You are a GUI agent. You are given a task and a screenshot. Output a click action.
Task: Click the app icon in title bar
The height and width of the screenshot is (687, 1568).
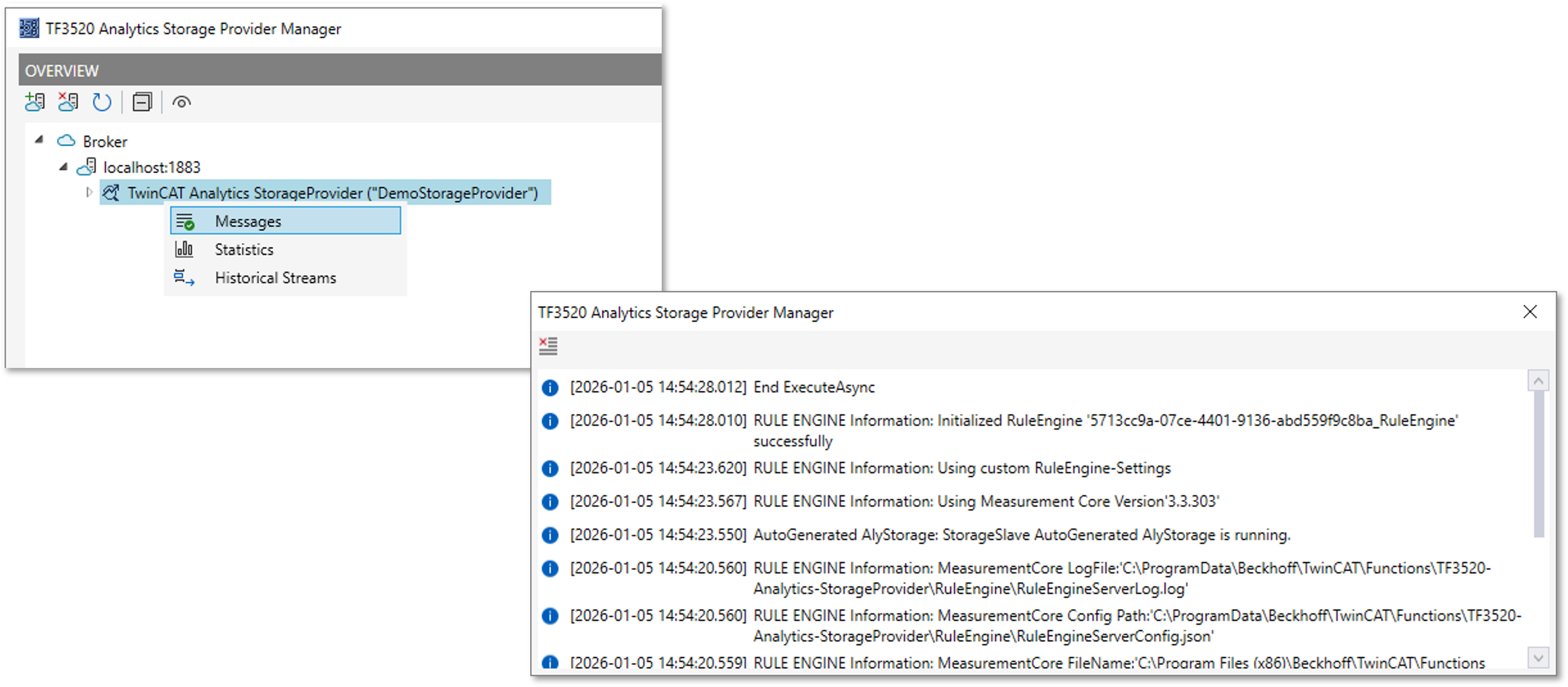(29, 28)
